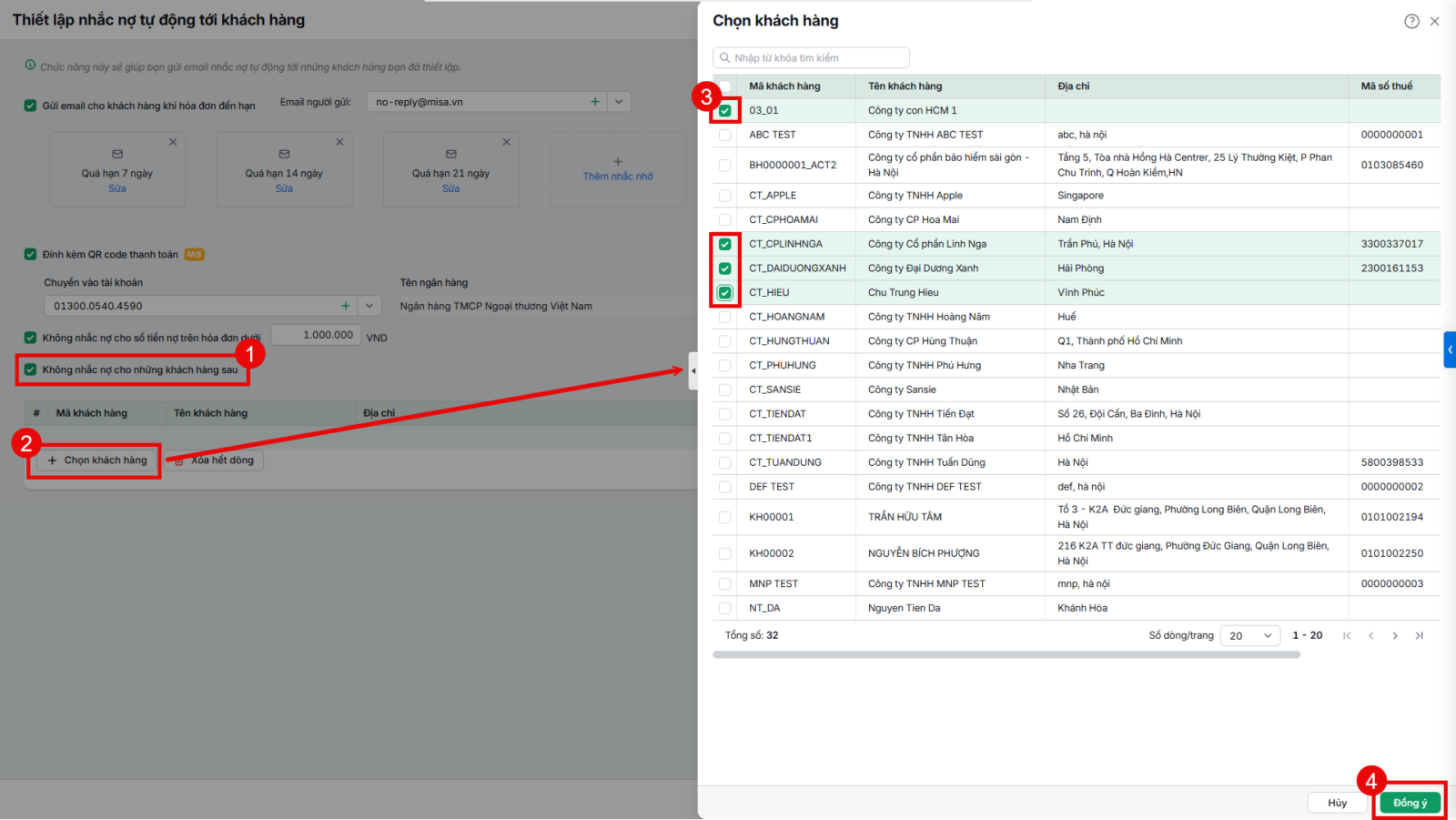Remove the Quá hạn 21 ngày reminder
The image size is (1456, 820).
click(507, 142)
